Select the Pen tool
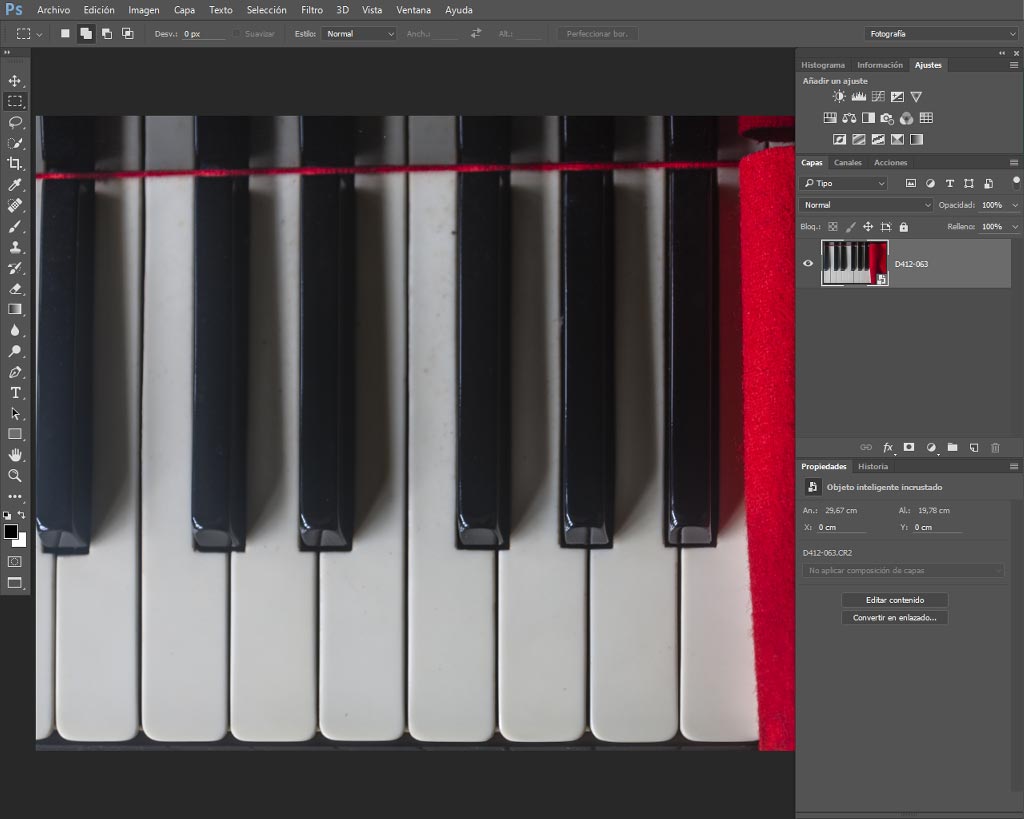Viewport: 1024px width, 819px height. point(14,372)
